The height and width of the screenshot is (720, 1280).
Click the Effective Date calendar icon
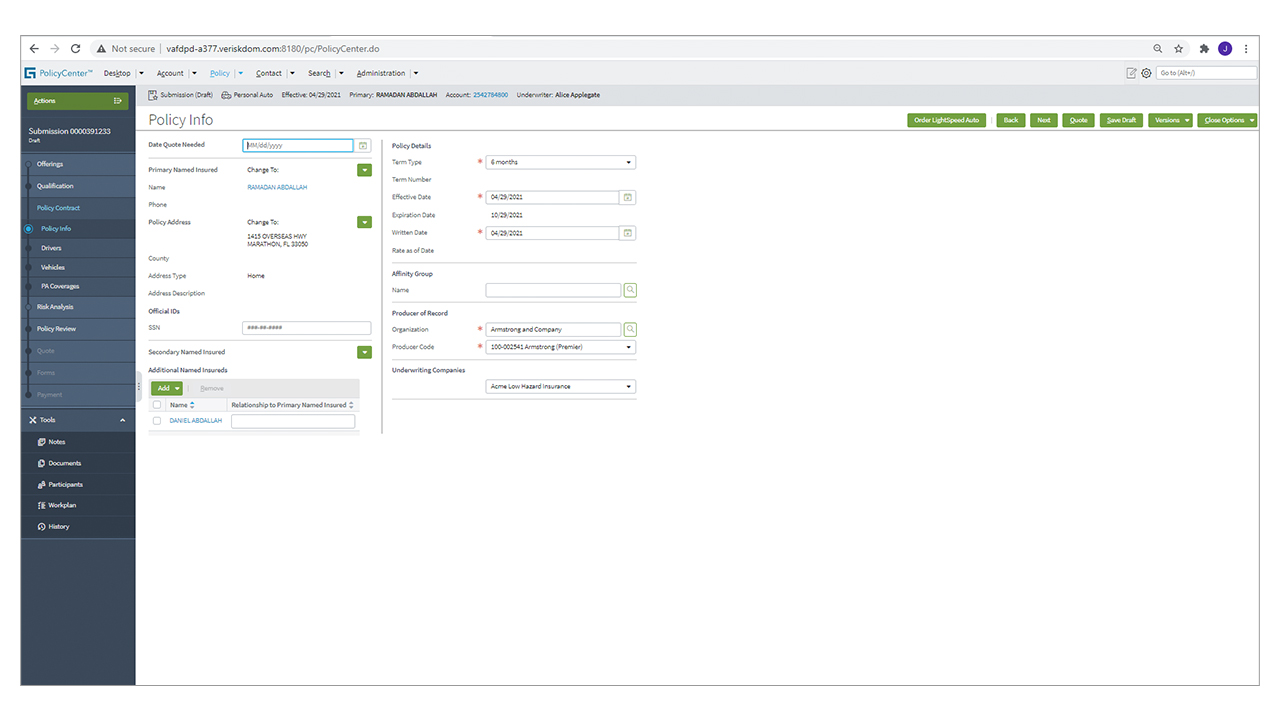628,198
